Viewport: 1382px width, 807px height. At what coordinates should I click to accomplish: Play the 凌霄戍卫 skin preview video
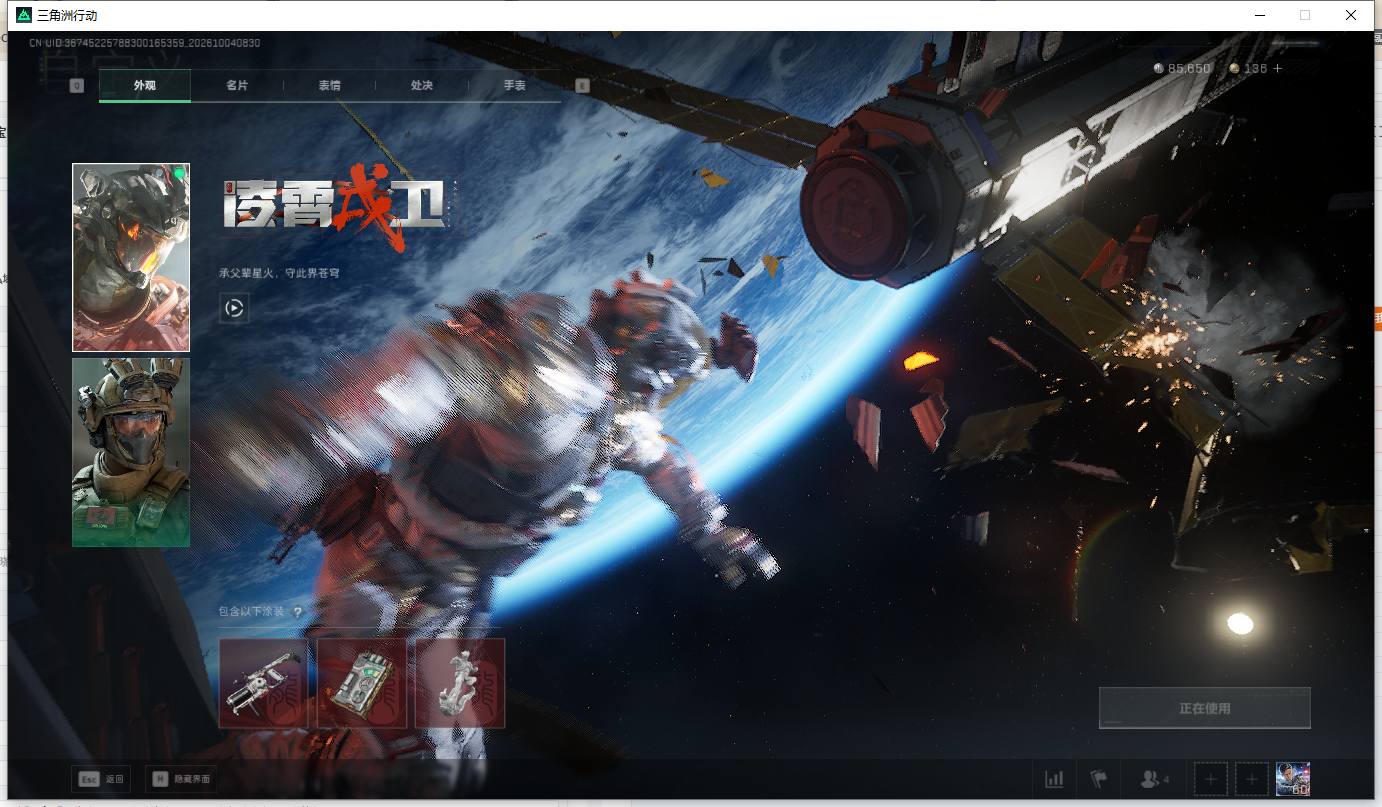coord(234,309)
